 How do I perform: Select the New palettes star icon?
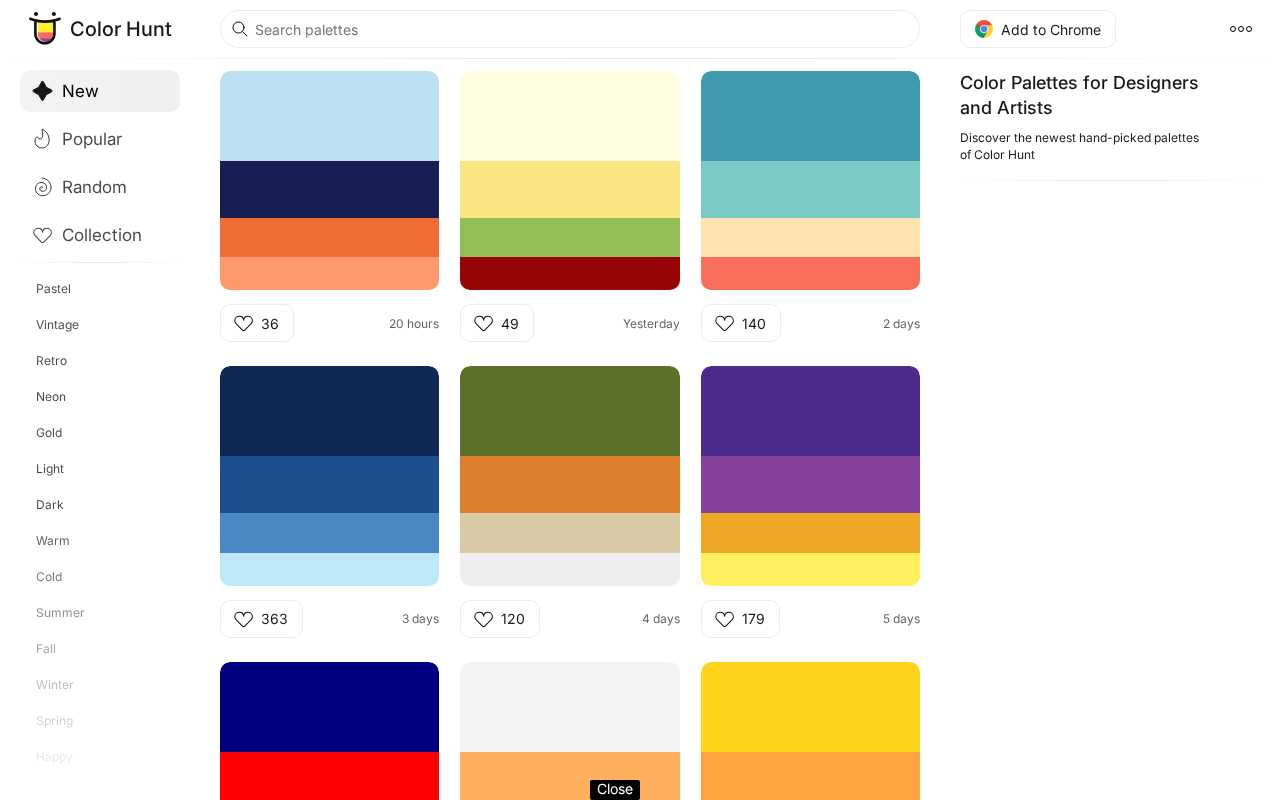(42, 91)
